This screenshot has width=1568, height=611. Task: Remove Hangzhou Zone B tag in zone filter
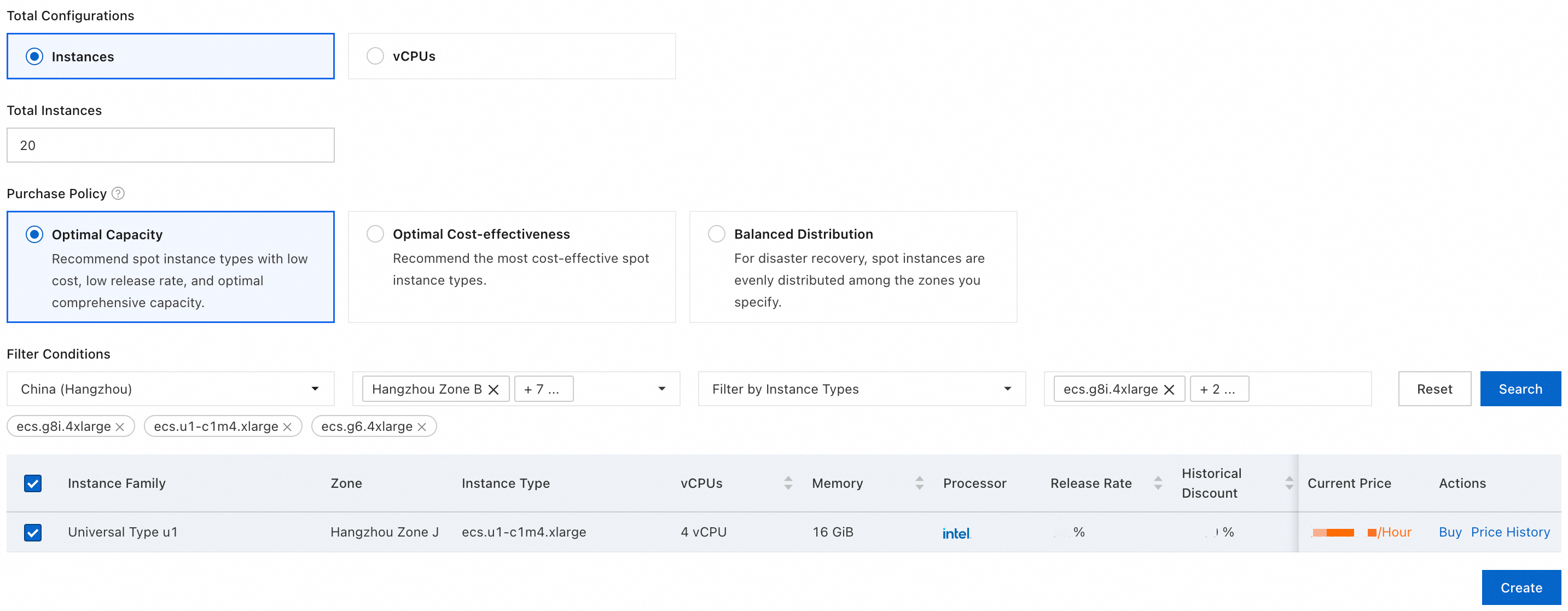493,389
